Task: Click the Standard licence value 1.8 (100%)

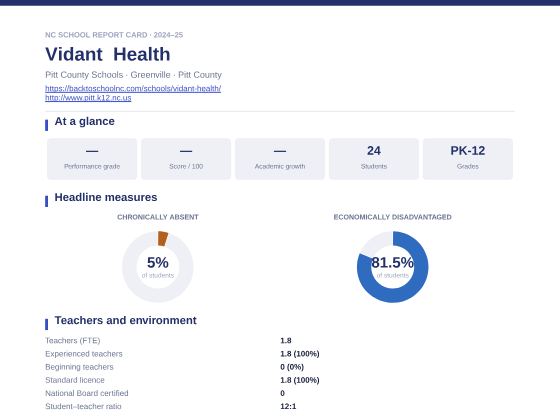Action: 300,380
